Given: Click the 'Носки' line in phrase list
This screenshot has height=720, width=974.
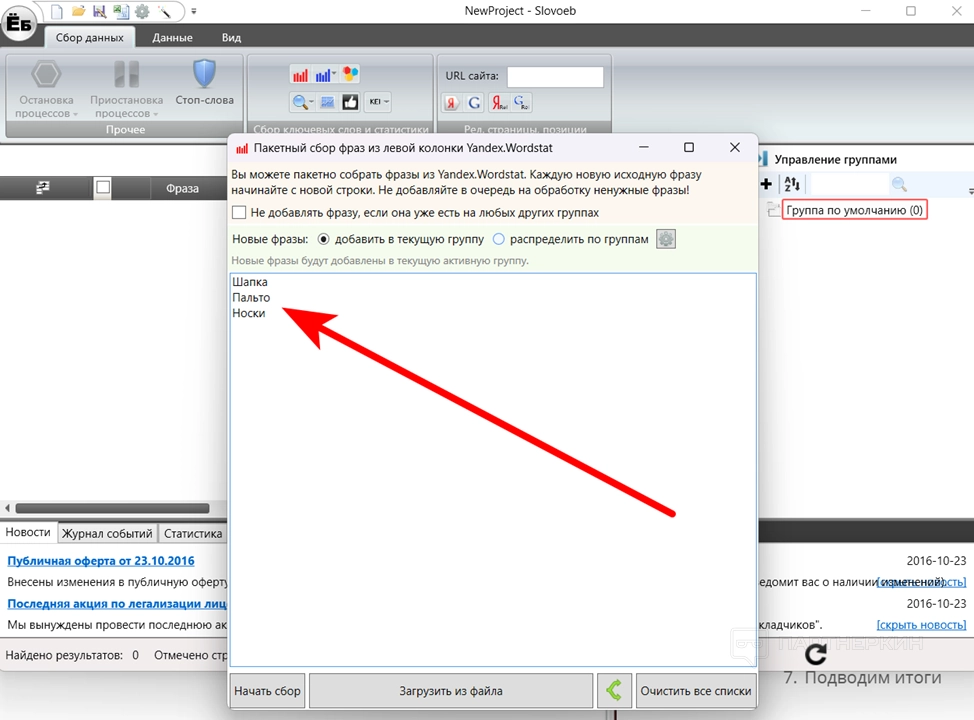Looking at the screenshot, I should pos(248,313).
